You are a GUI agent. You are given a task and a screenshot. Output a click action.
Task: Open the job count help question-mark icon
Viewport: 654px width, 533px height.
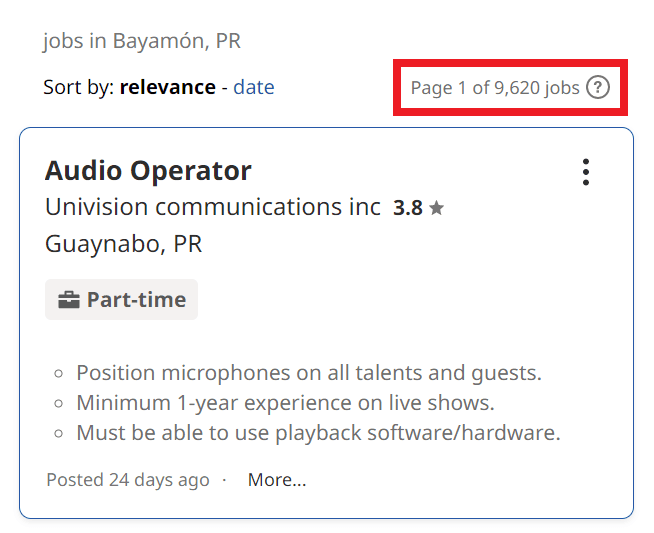click(598, 88)
